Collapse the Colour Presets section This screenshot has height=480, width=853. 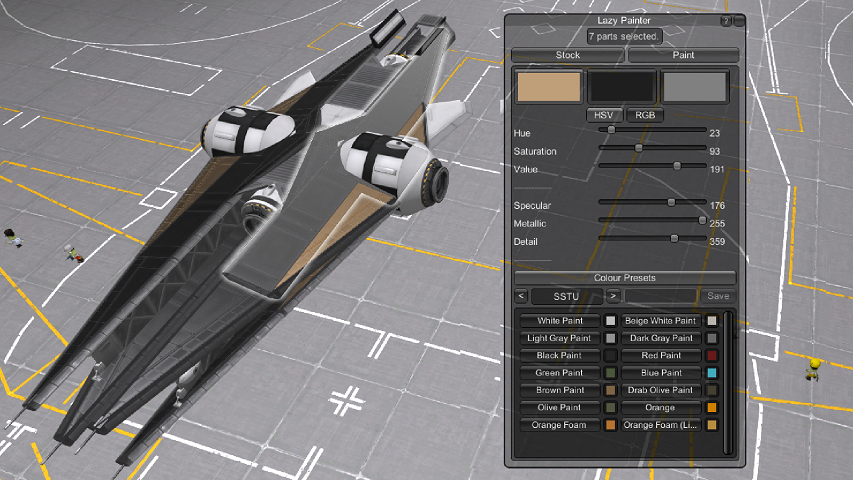click(x=625, y=278)
